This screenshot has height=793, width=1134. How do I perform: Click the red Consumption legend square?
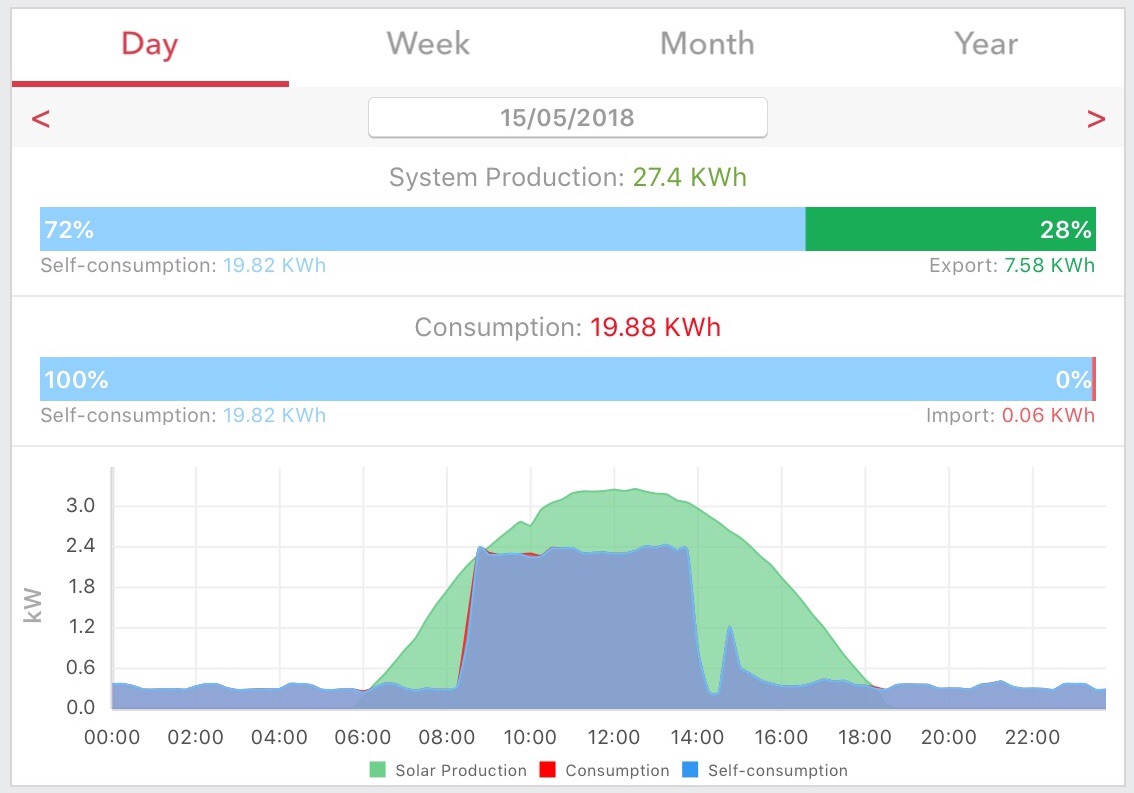(547, 770)
